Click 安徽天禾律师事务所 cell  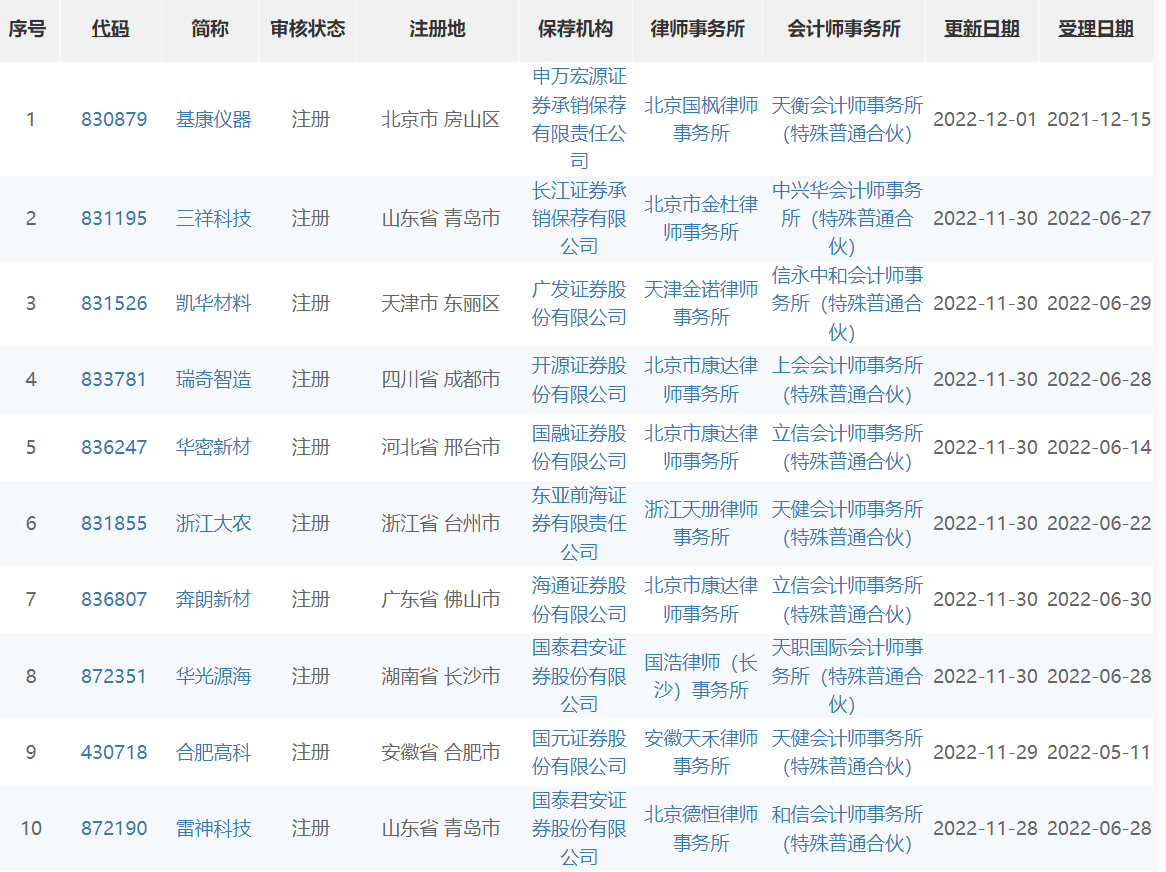point(701,752)
